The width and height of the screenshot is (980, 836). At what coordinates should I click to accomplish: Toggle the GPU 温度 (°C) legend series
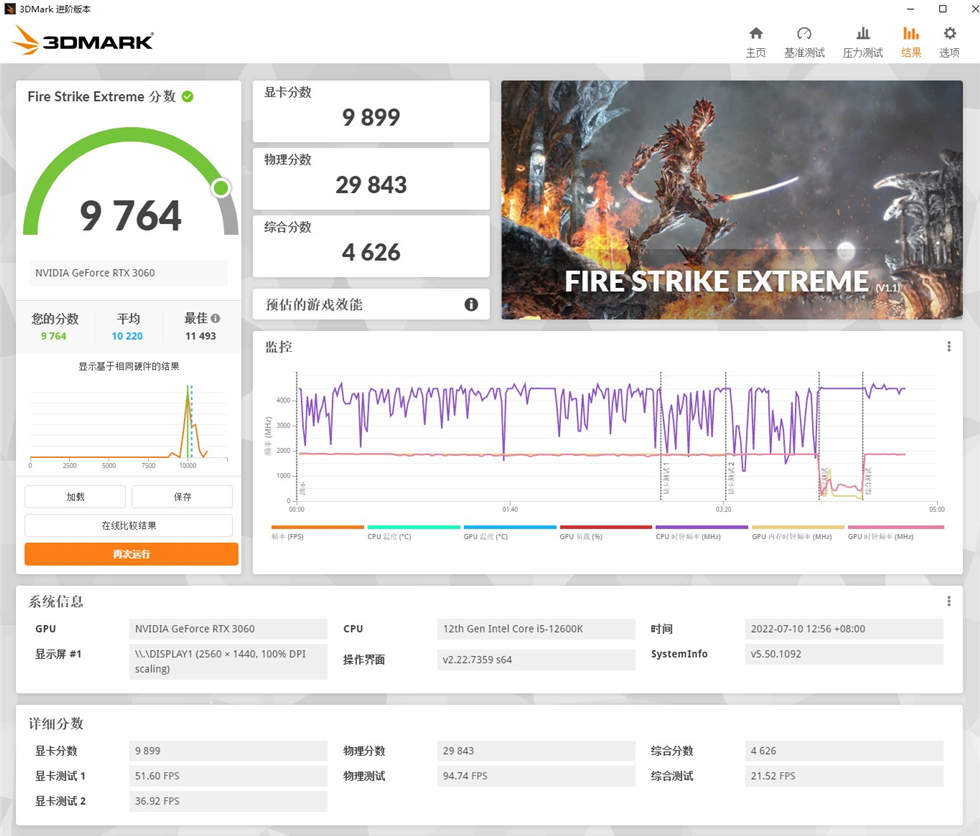click(510, 532)
